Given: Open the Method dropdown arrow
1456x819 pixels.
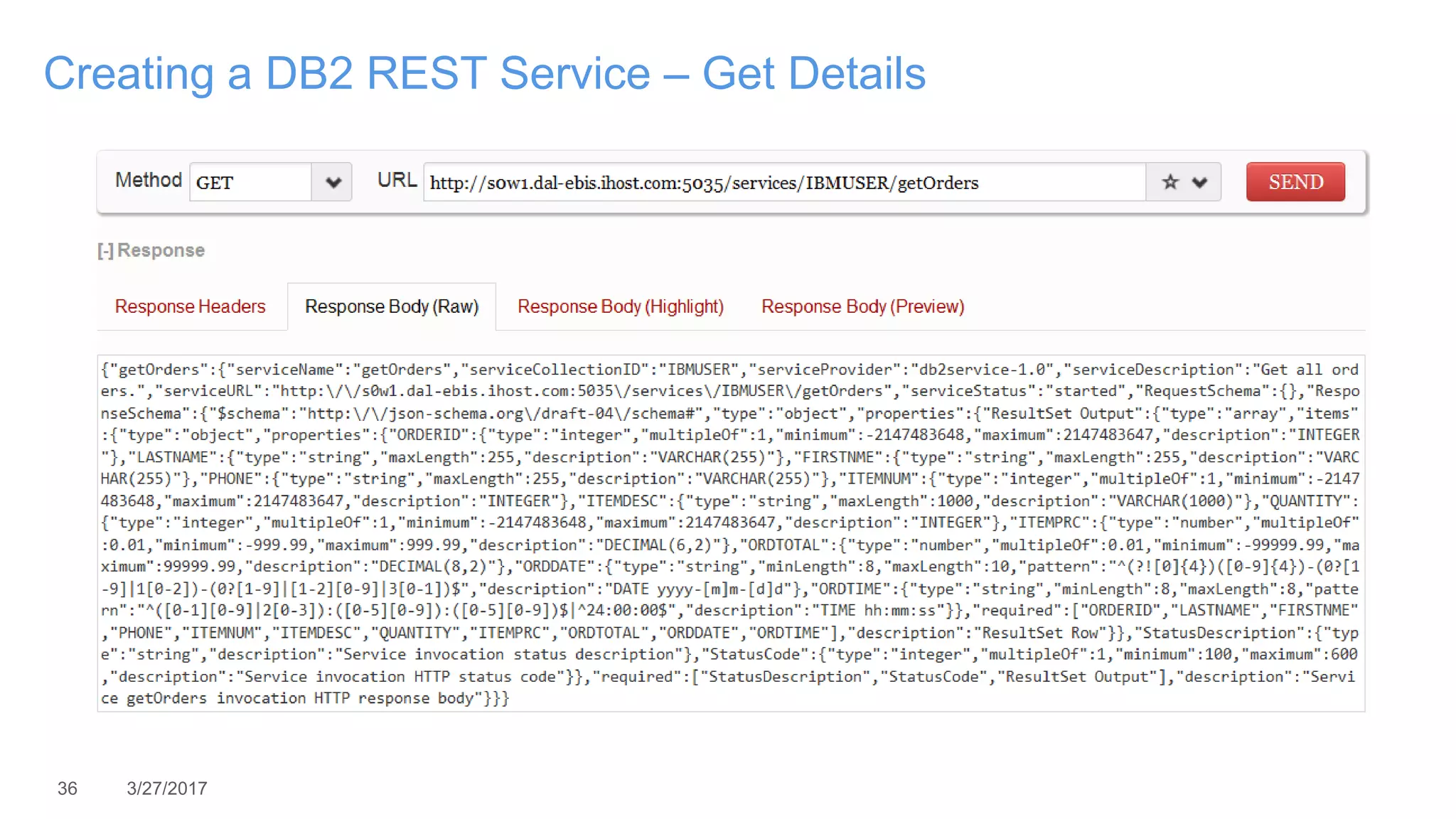Looking at the screenshot, I should click(x=332, y=182).
